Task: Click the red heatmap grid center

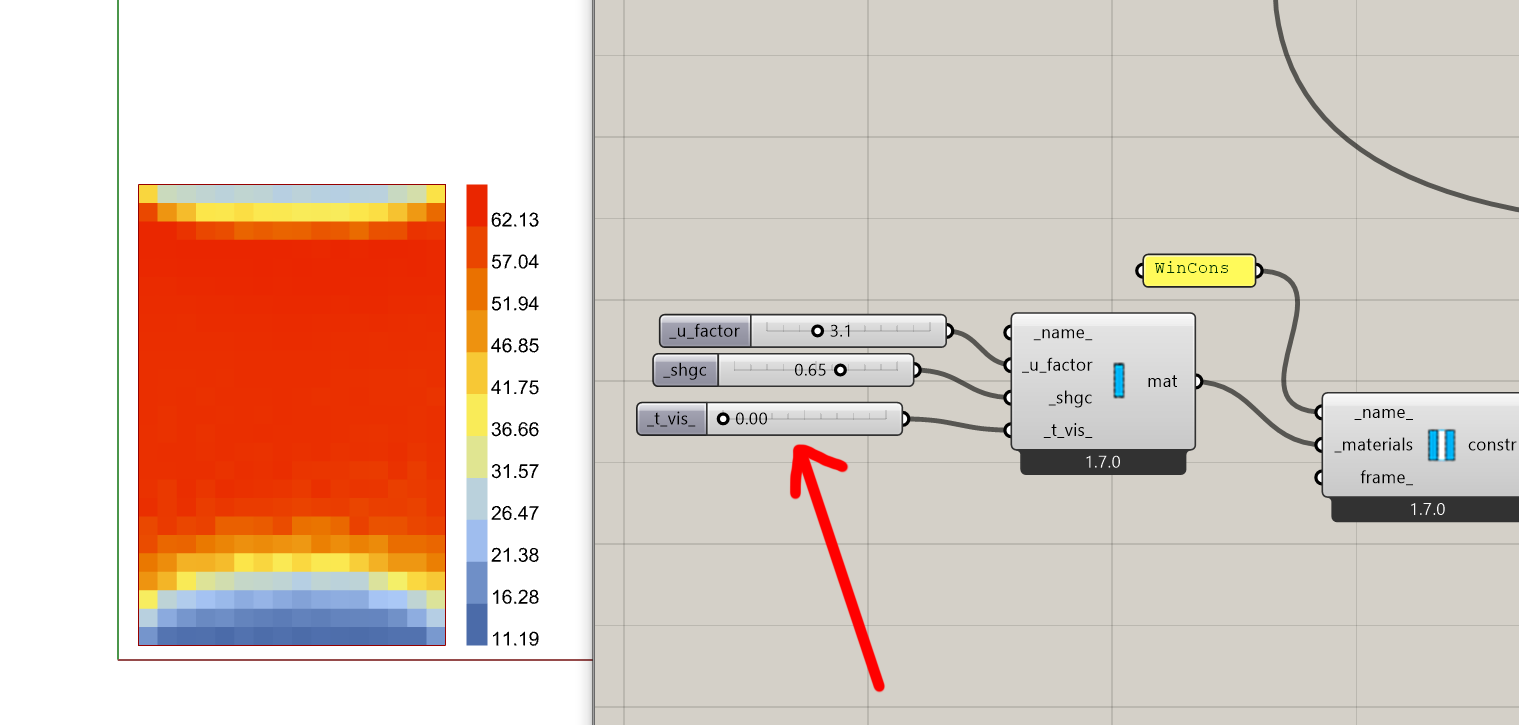Action: click(x=292, y=415)
